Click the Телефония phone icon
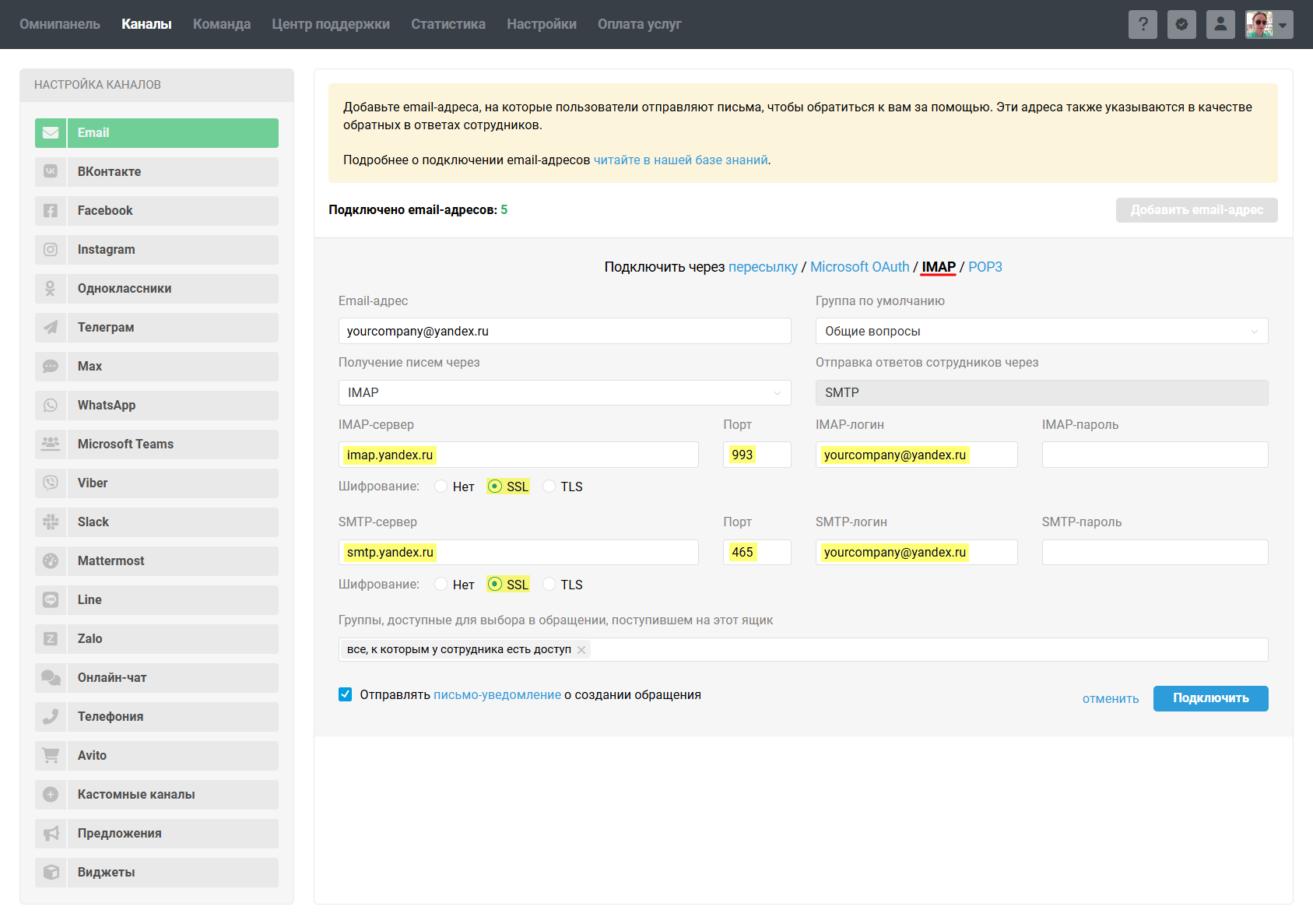Screen dimensions: 1313x924 coord(51,717)
